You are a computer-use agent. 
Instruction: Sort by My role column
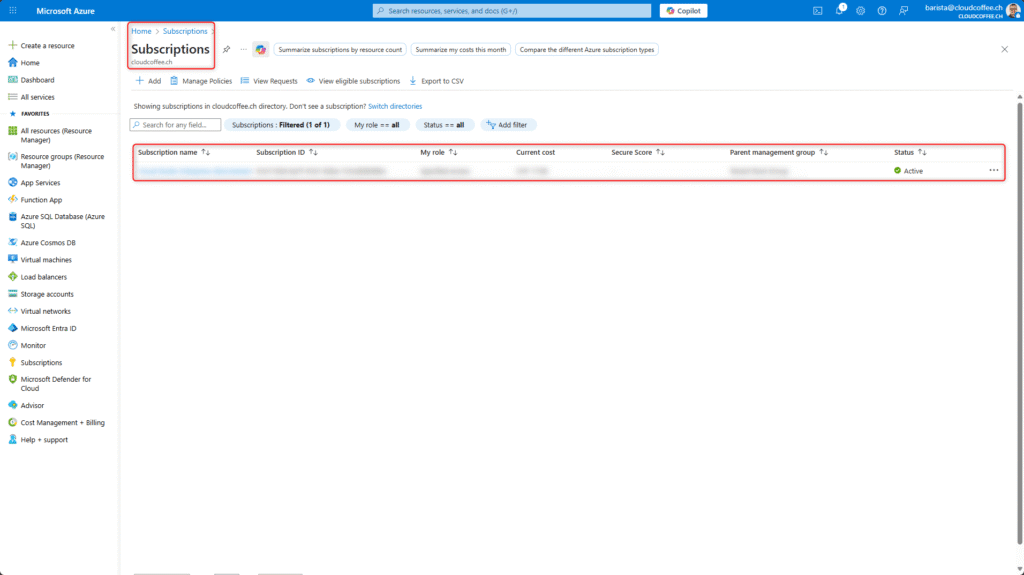(x=439, y=152)
